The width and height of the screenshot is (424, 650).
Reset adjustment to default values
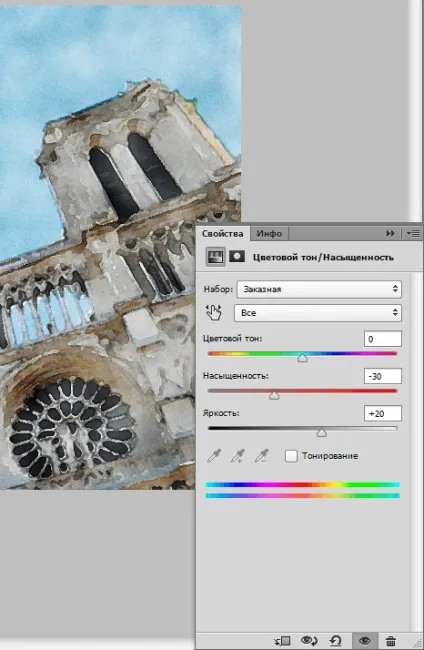335,641
